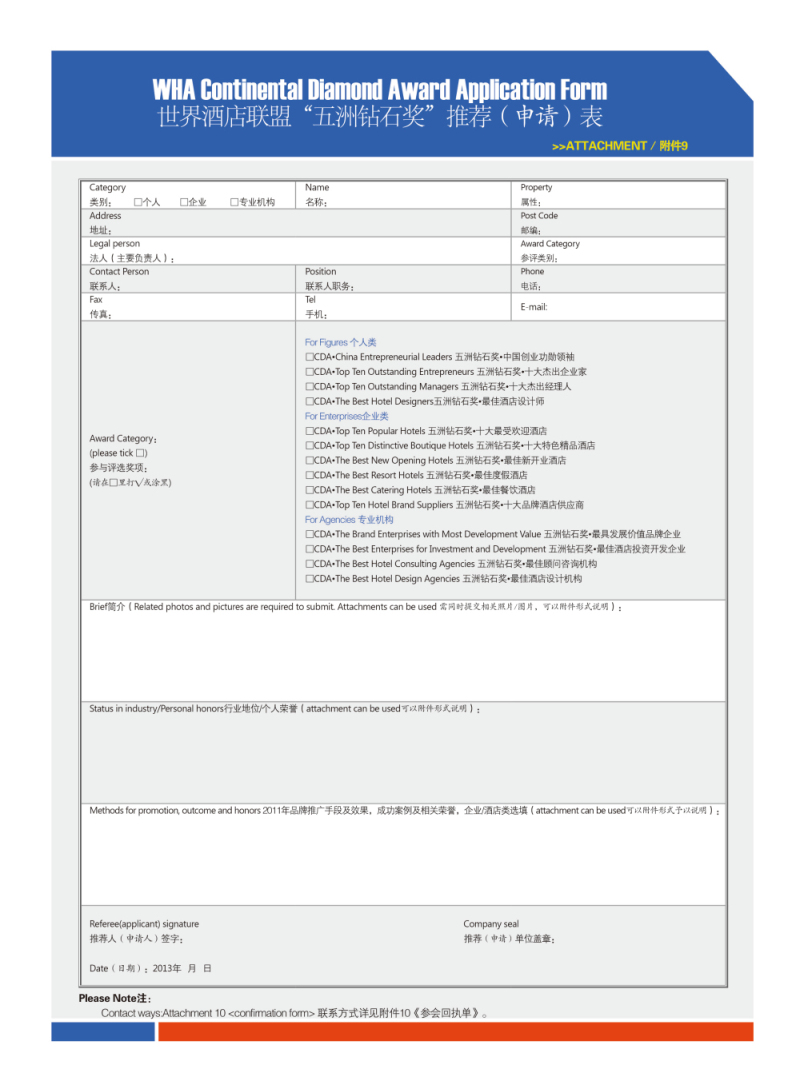Check CDA China Entrepreneurial Leaders award box
The image size is (800, 1085).
(x=310, y=357)
